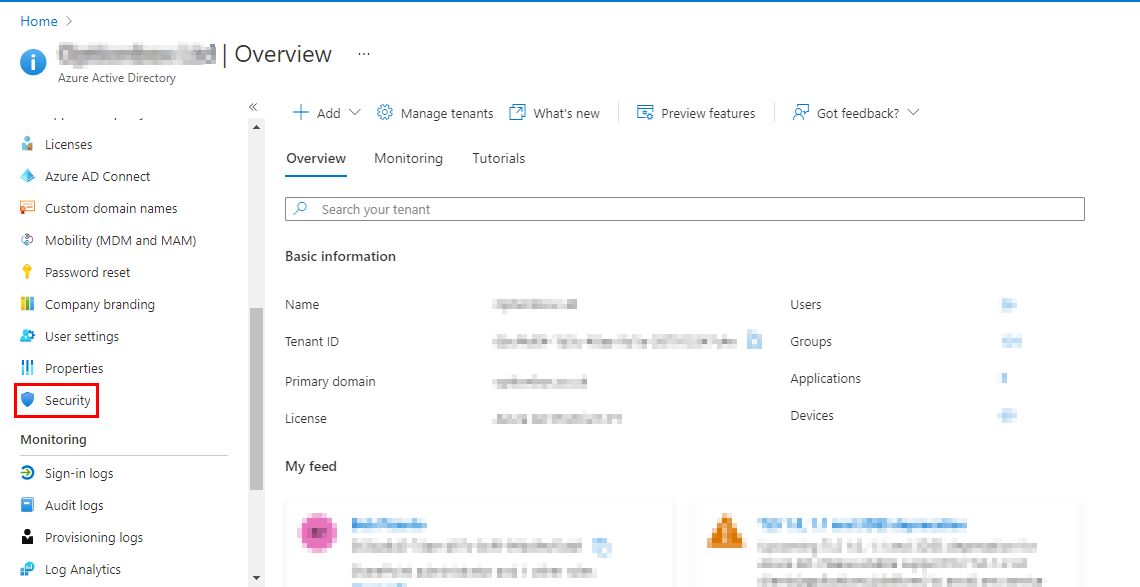Click the Properties icon
1140x587 pixels.
tap(28, 368)
